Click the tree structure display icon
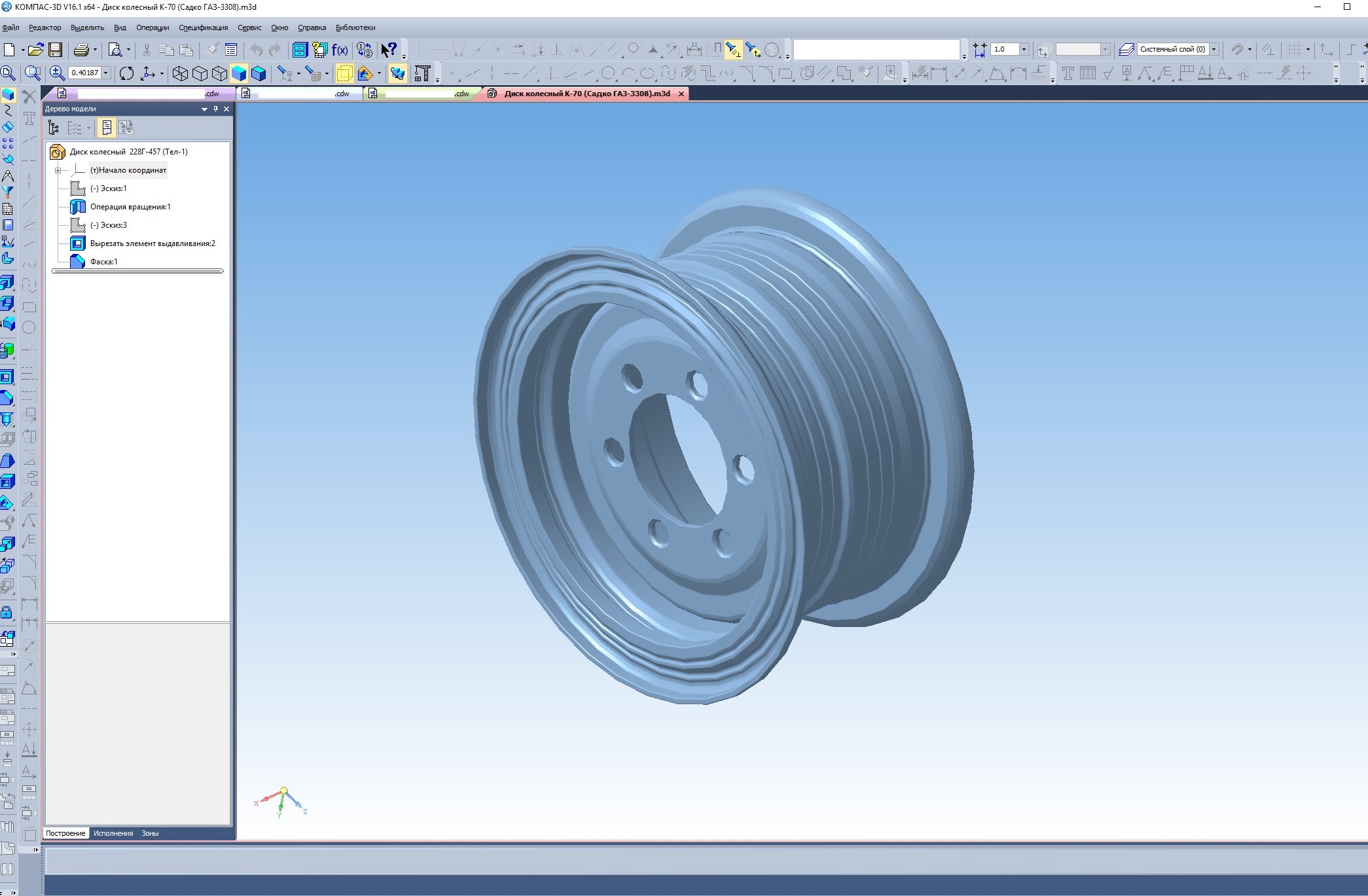 [54, 128]
